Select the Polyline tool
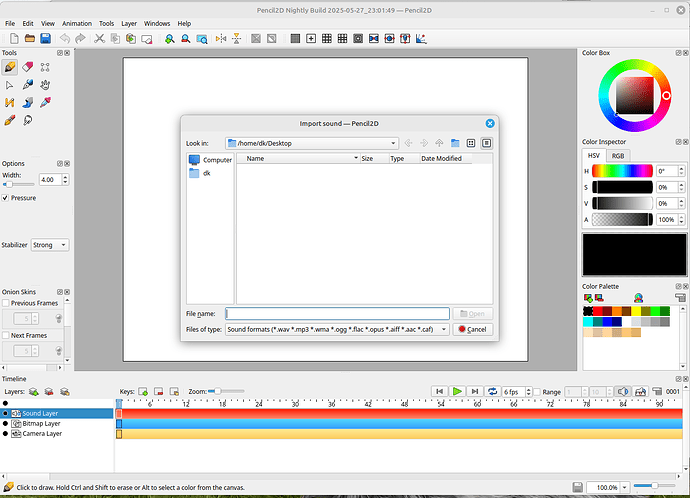The image size is (690, 498). tap(9, 103)
